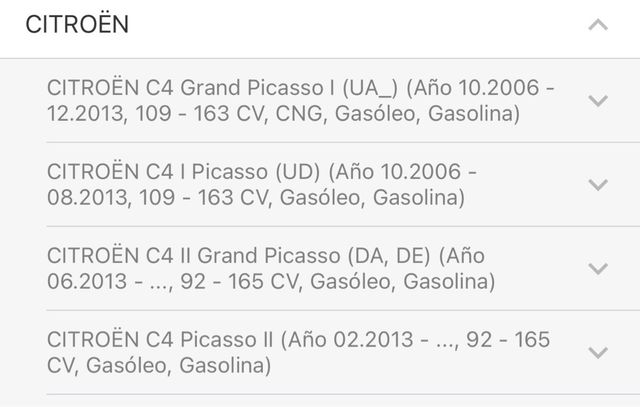Select CITROËN C4 Picasso II title
Image resolution: width=640 pixels, height=407 pixels.
click(x=160, y=340)
